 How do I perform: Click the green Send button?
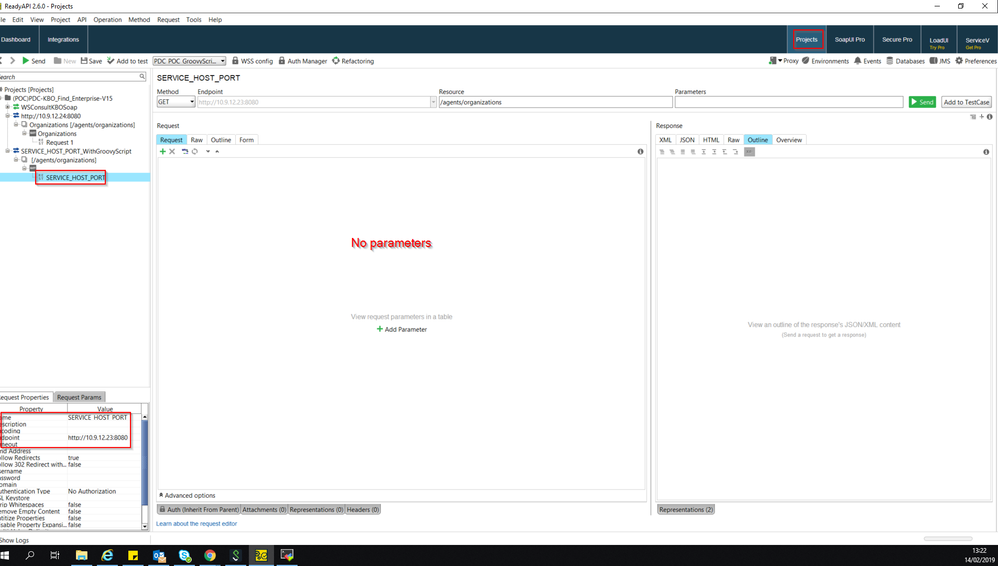point(921,102)
